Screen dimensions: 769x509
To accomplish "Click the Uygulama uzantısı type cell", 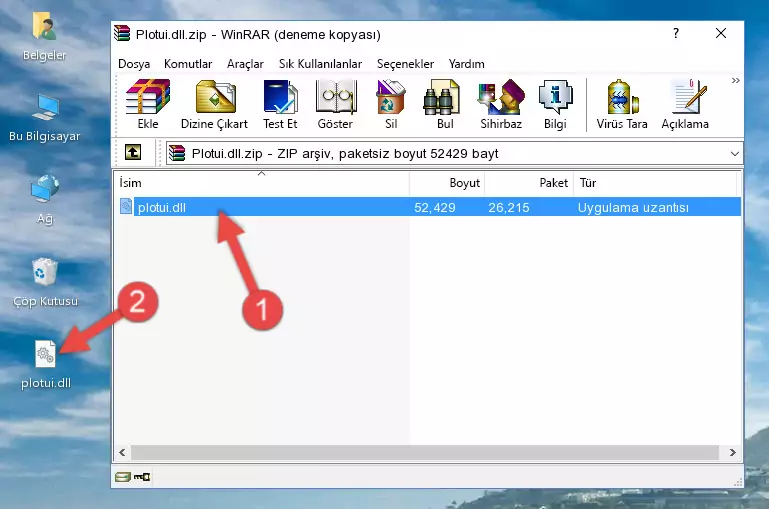I will tap(633, 207).
